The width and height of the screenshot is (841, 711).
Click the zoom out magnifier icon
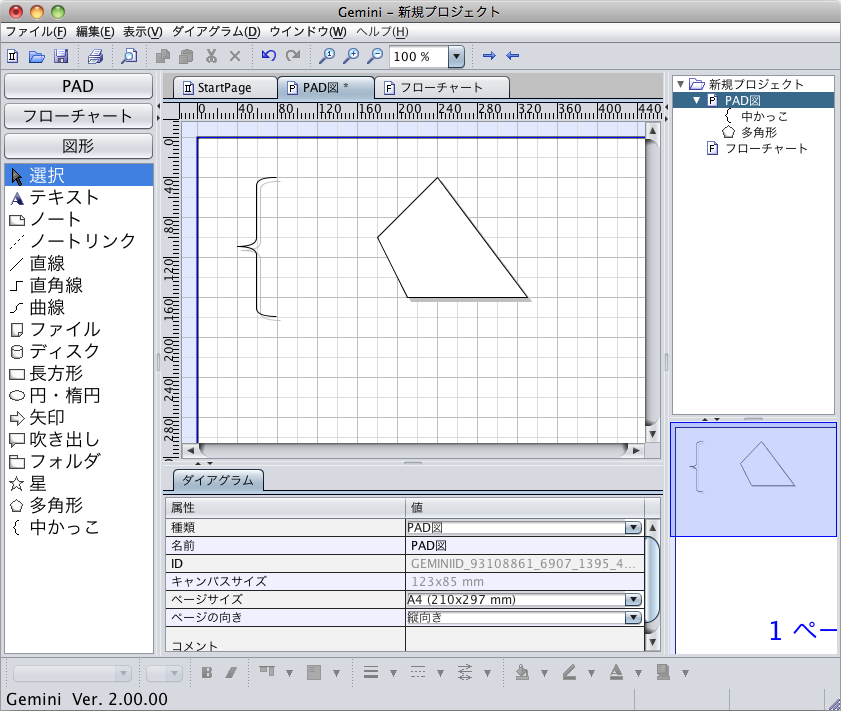click(x=375, y=56)
